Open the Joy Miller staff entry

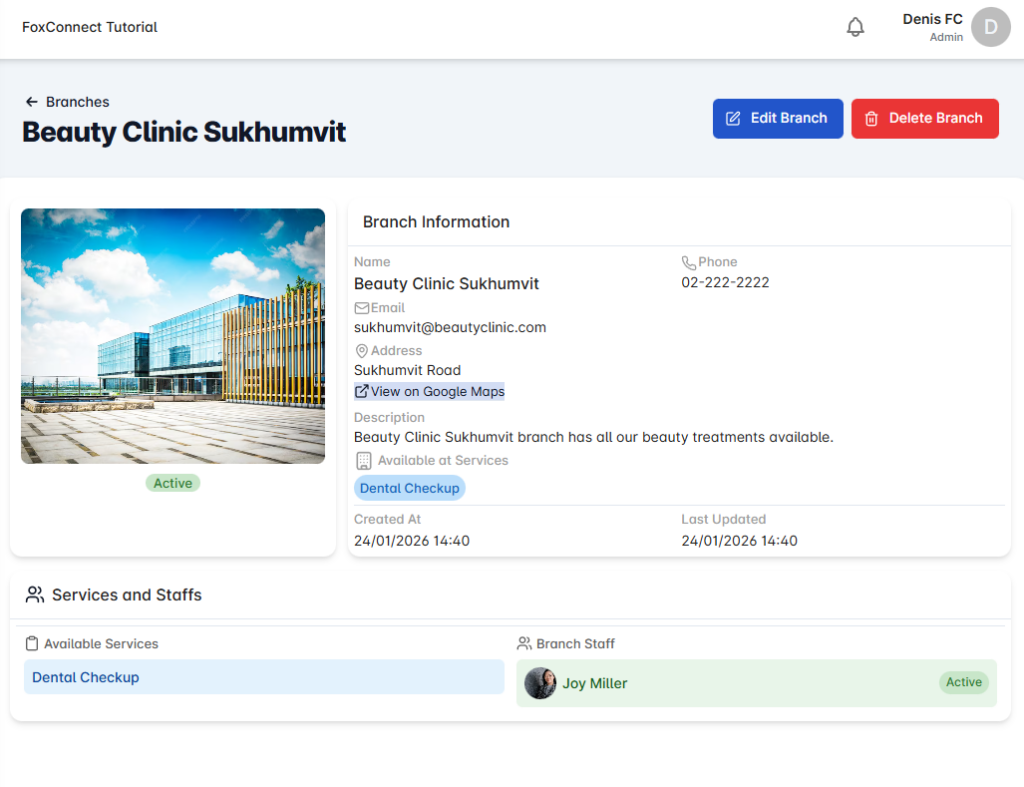[595, 684]
